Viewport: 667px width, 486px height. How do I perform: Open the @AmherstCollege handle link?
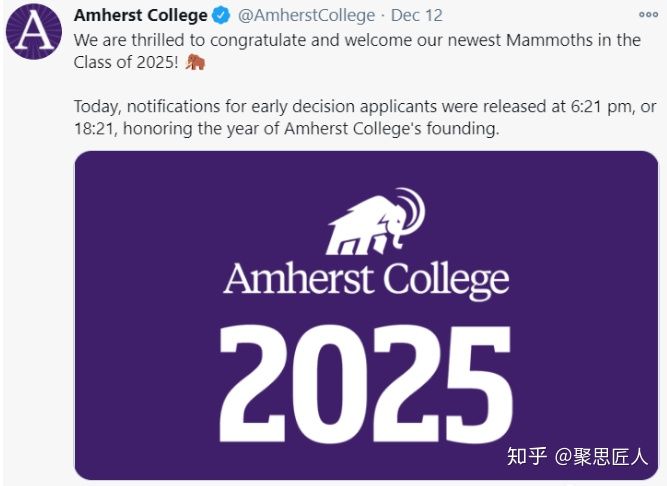click(x=306, y=16)
